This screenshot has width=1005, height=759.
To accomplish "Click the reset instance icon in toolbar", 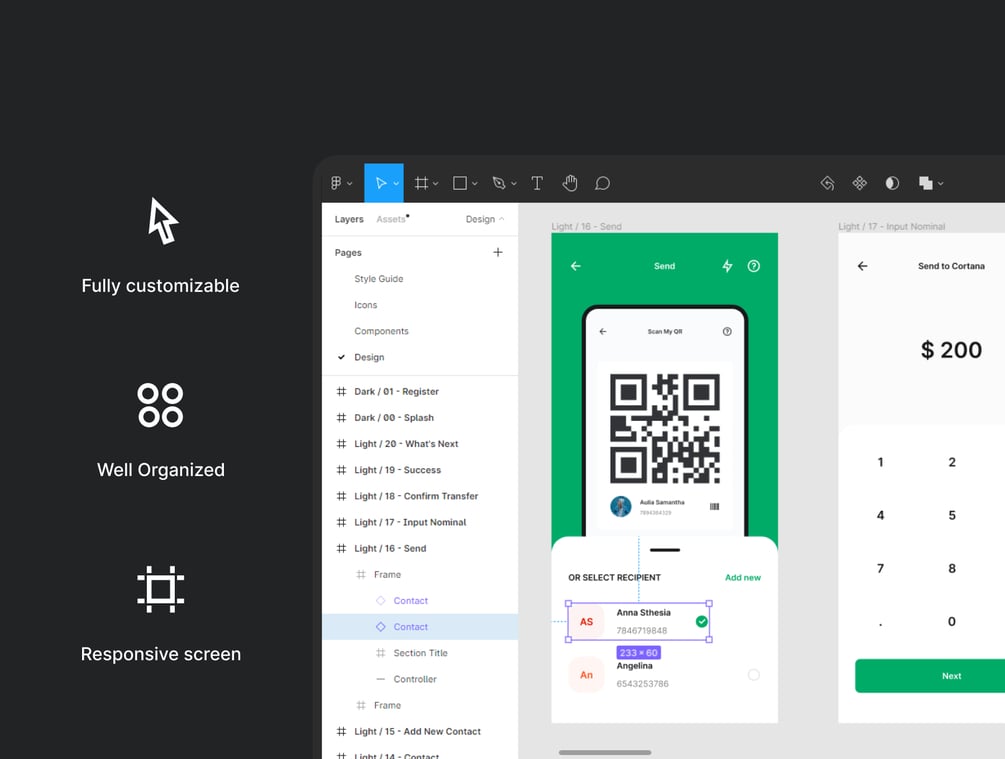I will coord(827,183).
